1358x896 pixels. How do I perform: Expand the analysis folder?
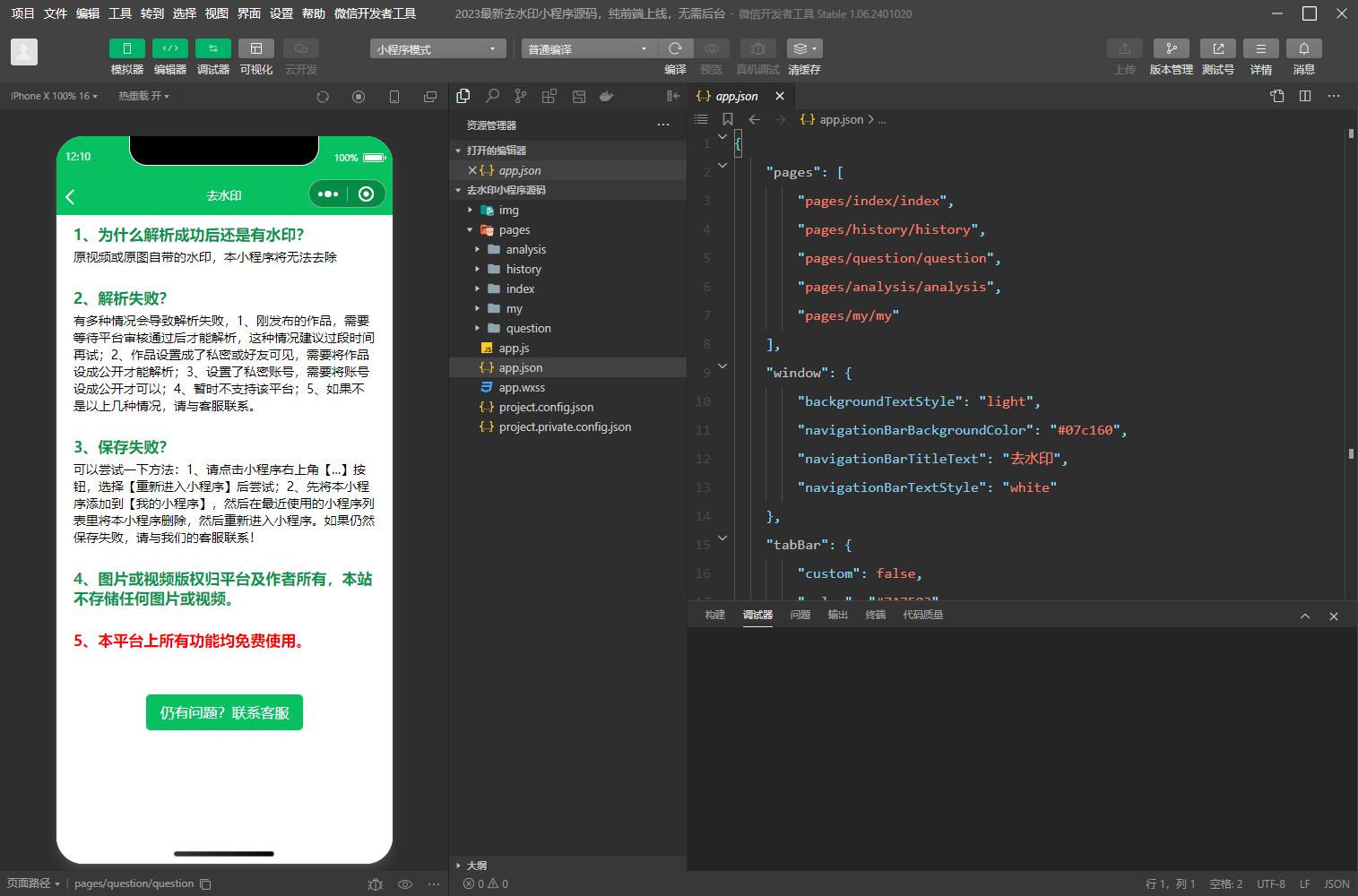[x=567, y=249]
